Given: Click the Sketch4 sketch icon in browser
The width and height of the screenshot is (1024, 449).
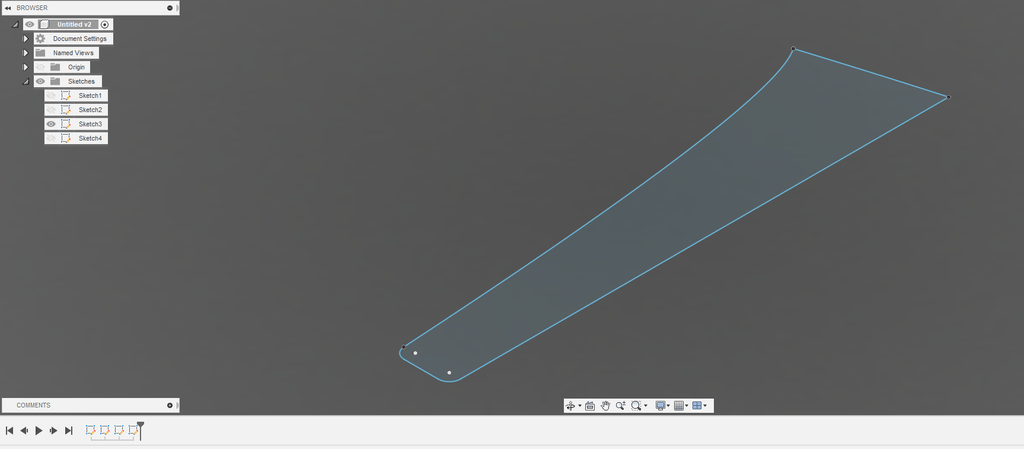Looking at the screenshot, I should pyautogui.click(x=65, y=138).
